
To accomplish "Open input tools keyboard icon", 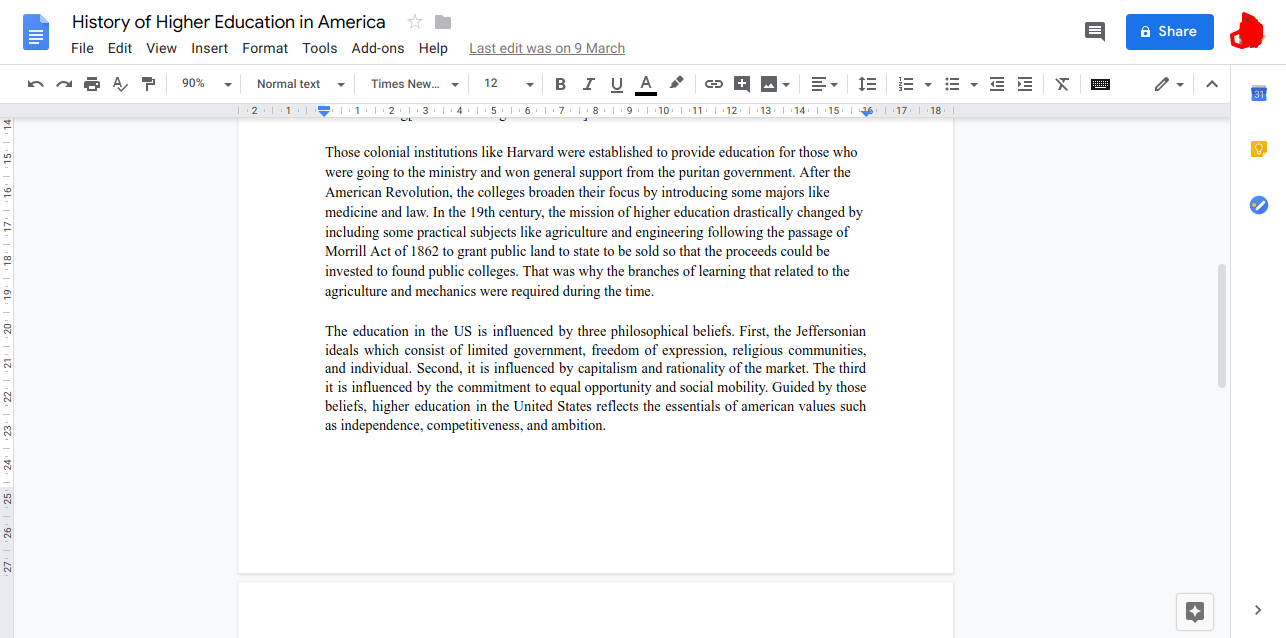I will coord(1100,84).
